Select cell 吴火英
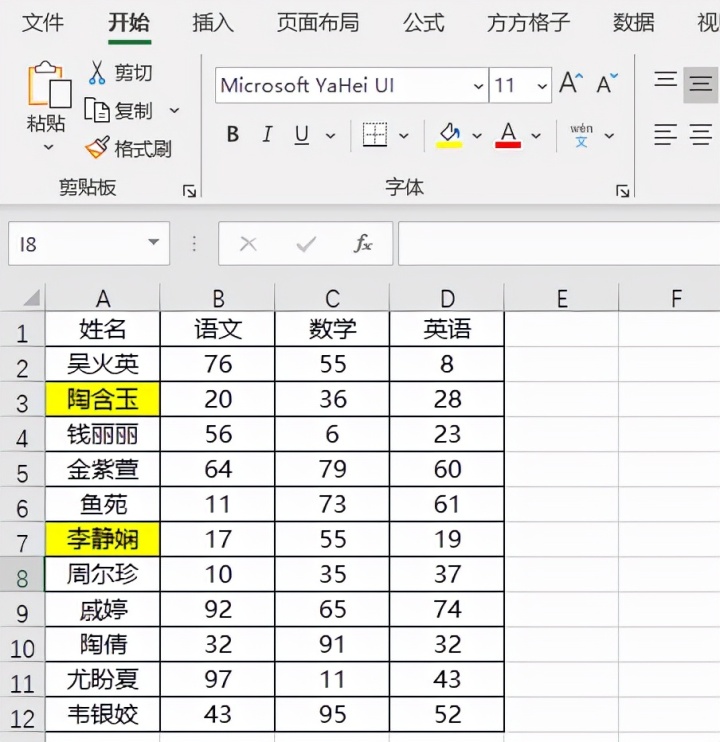Viewport: 720px width, 742px height. pyautogui.click(x=103, y=364)
